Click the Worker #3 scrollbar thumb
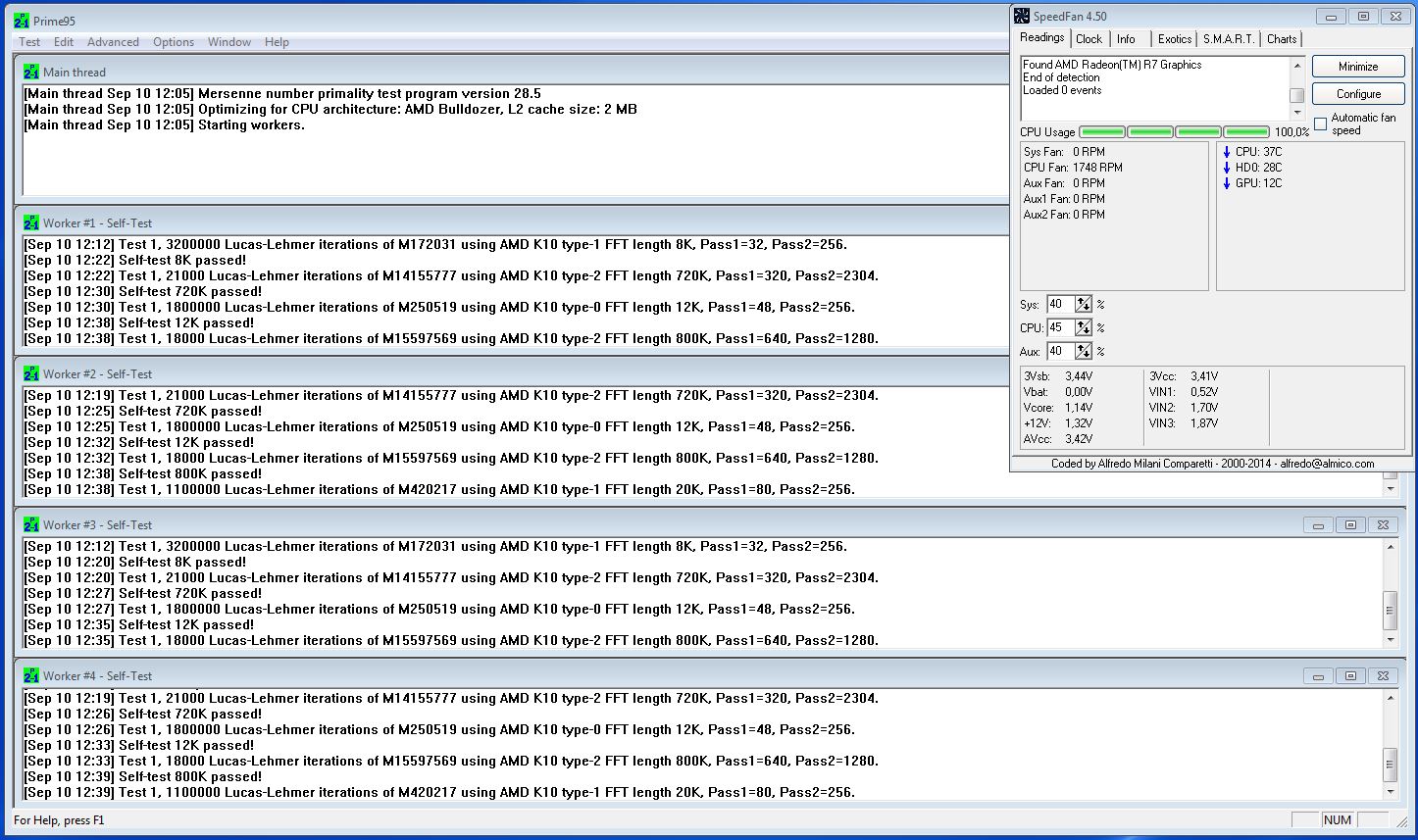1418x840 pixels. coord(1390,610)
